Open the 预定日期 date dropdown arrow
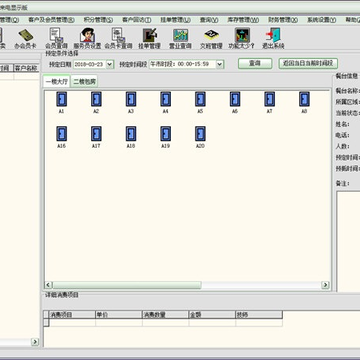The width and height of the screenshot is (360, 360). coord(110,64)
